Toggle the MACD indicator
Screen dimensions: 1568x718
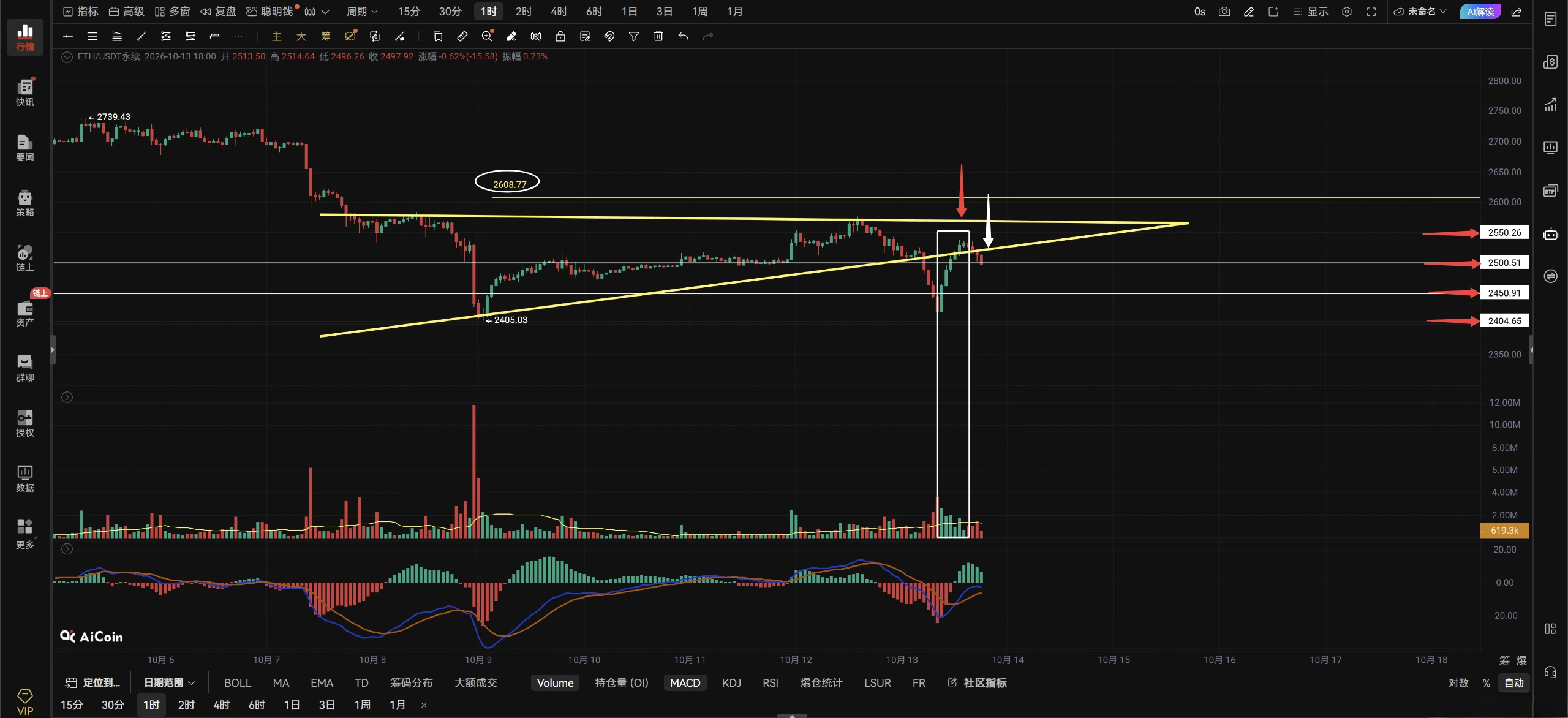(x=685, y=682)
